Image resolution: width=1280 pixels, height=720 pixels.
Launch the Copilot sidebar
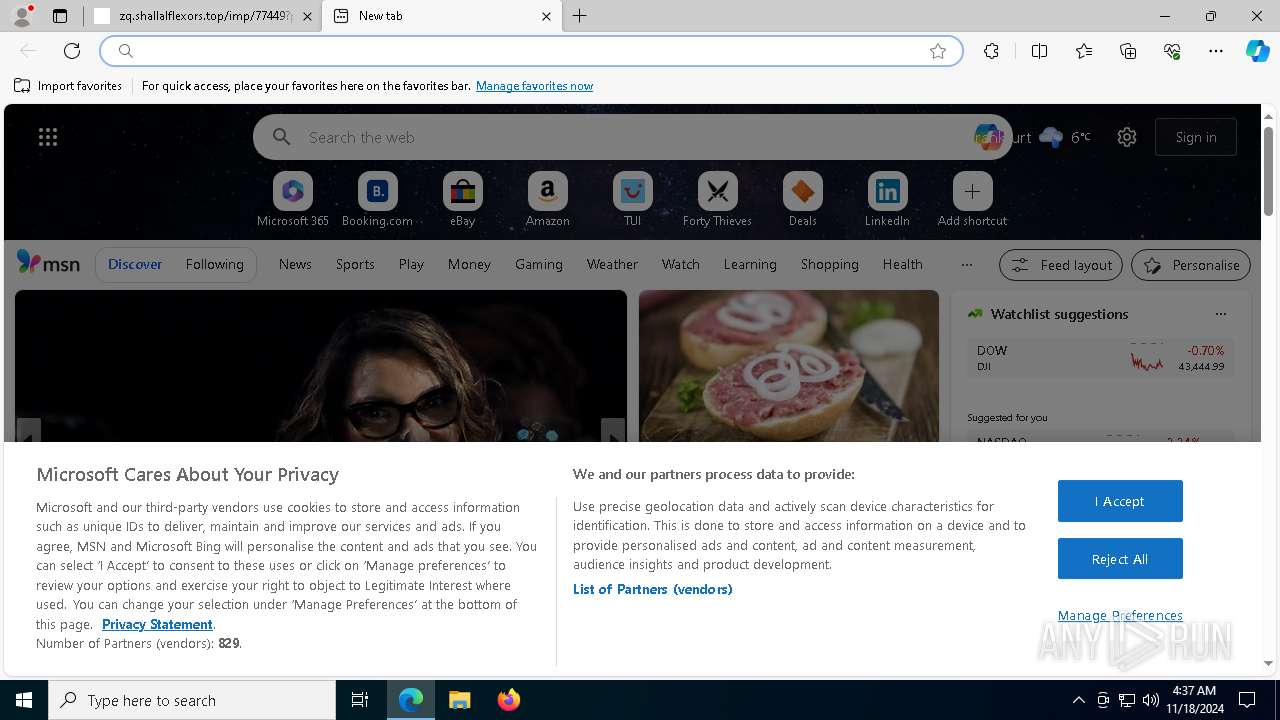coord(1257,51)
